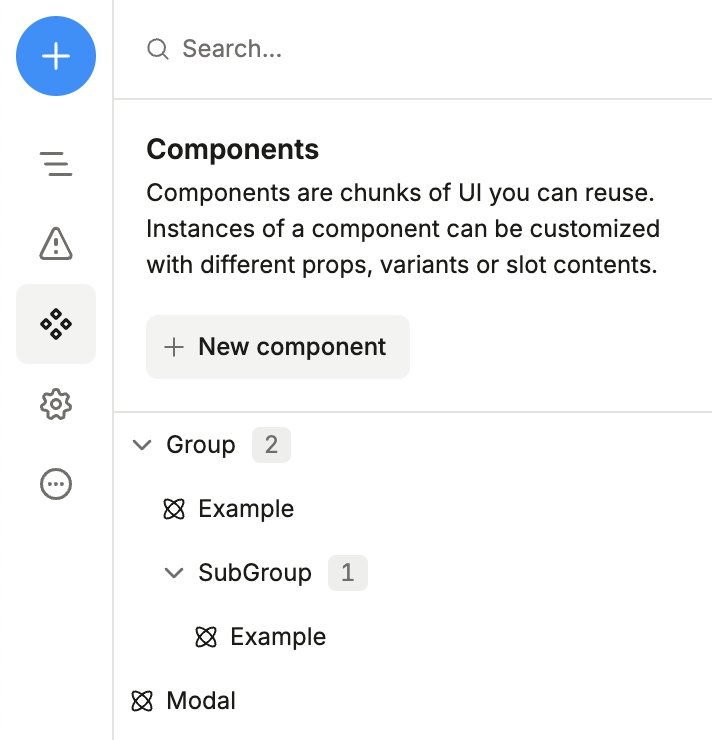Select the SubGroup folder label

(x=255, y=573)
